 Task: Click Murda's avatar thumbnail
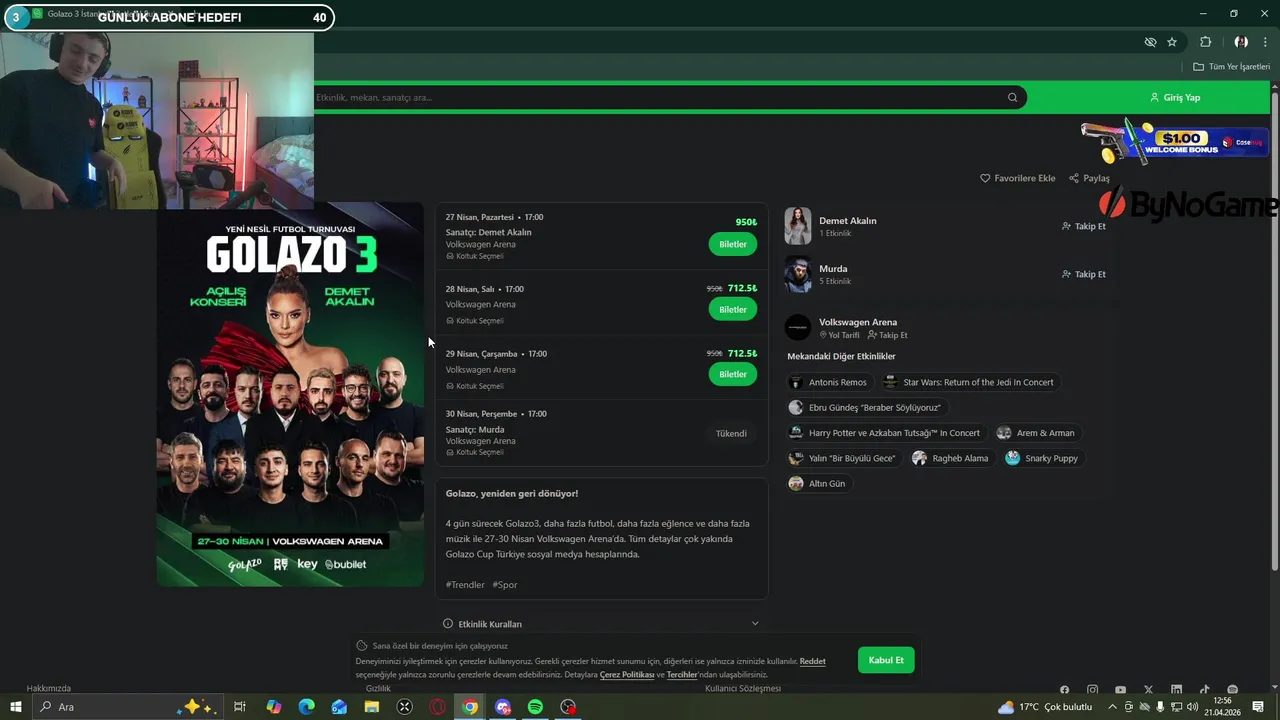point(798,274)
